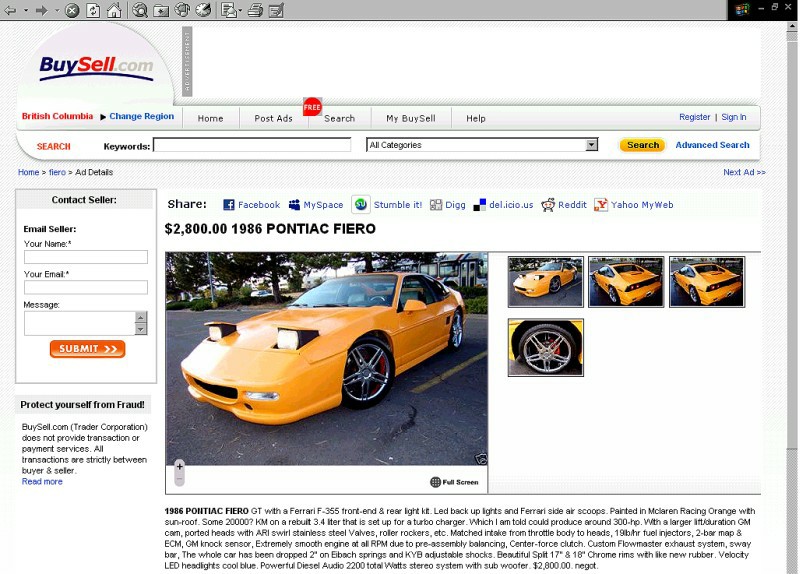
Task: Open the Home navigation tab
Action: (x=210, y=118)
